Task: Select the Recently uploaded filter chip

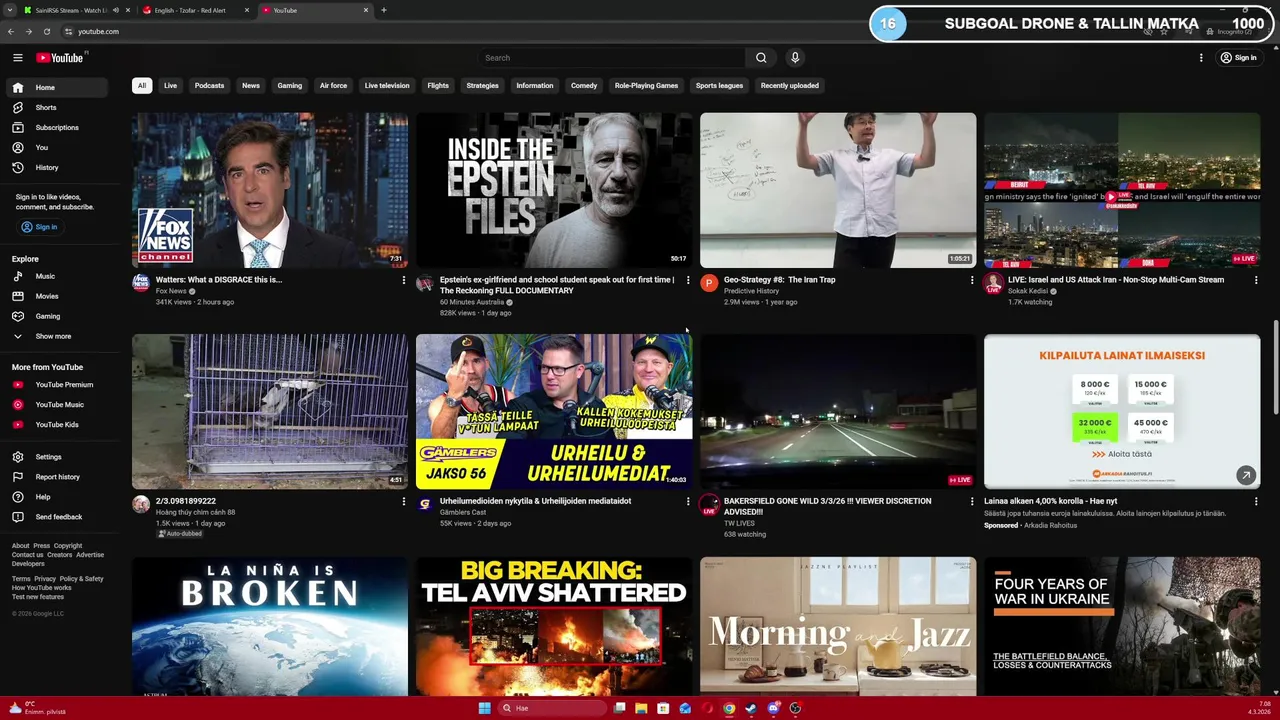Action: click(790, 85)
